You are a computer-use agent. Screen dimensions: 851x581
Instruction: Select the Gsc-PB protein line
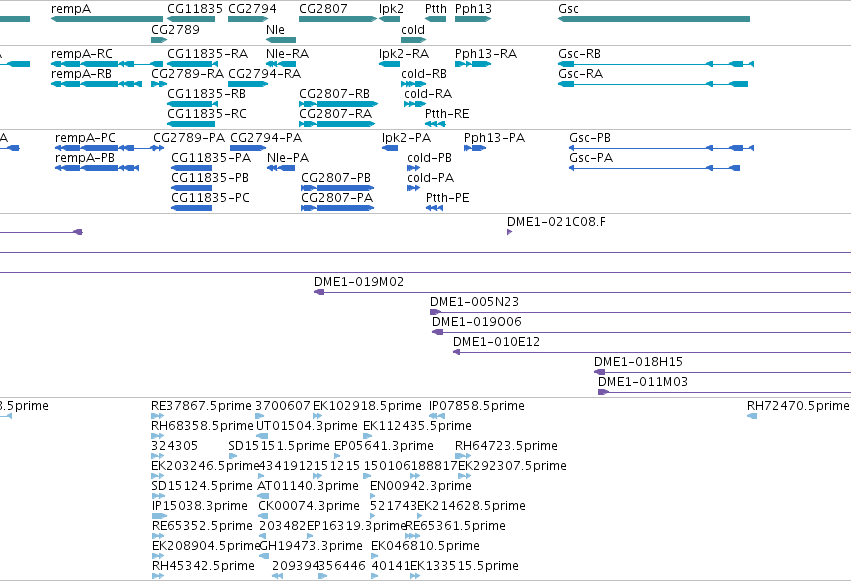(661, 148)
